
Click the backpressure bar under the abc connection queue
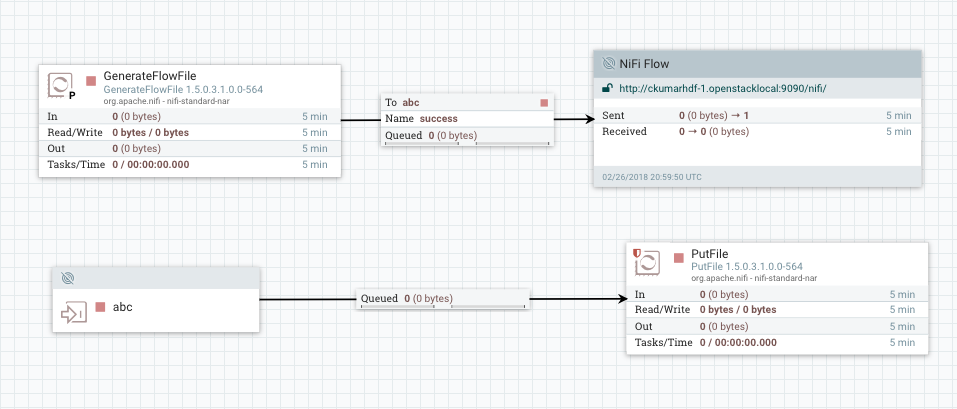443,306
